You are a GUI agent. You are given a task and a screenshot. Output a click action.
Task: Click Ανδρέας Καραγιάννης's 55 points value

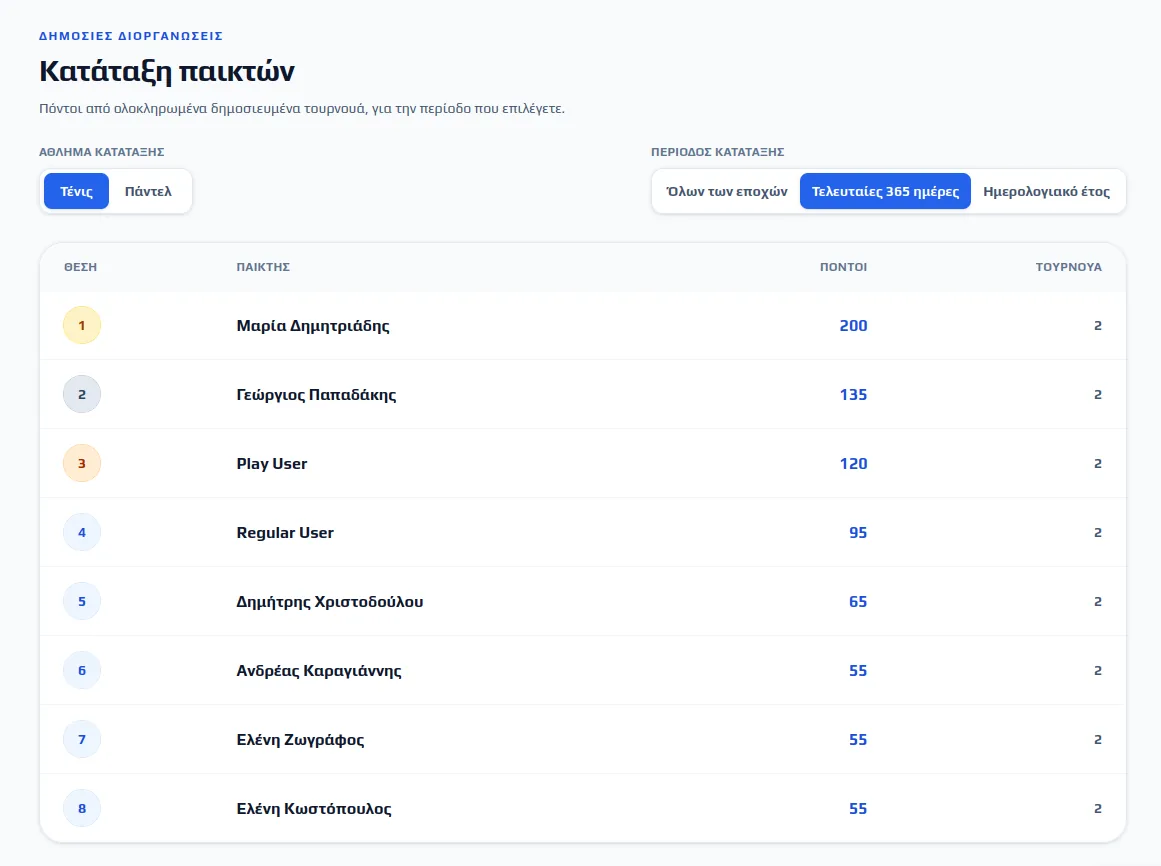[858, 671]
